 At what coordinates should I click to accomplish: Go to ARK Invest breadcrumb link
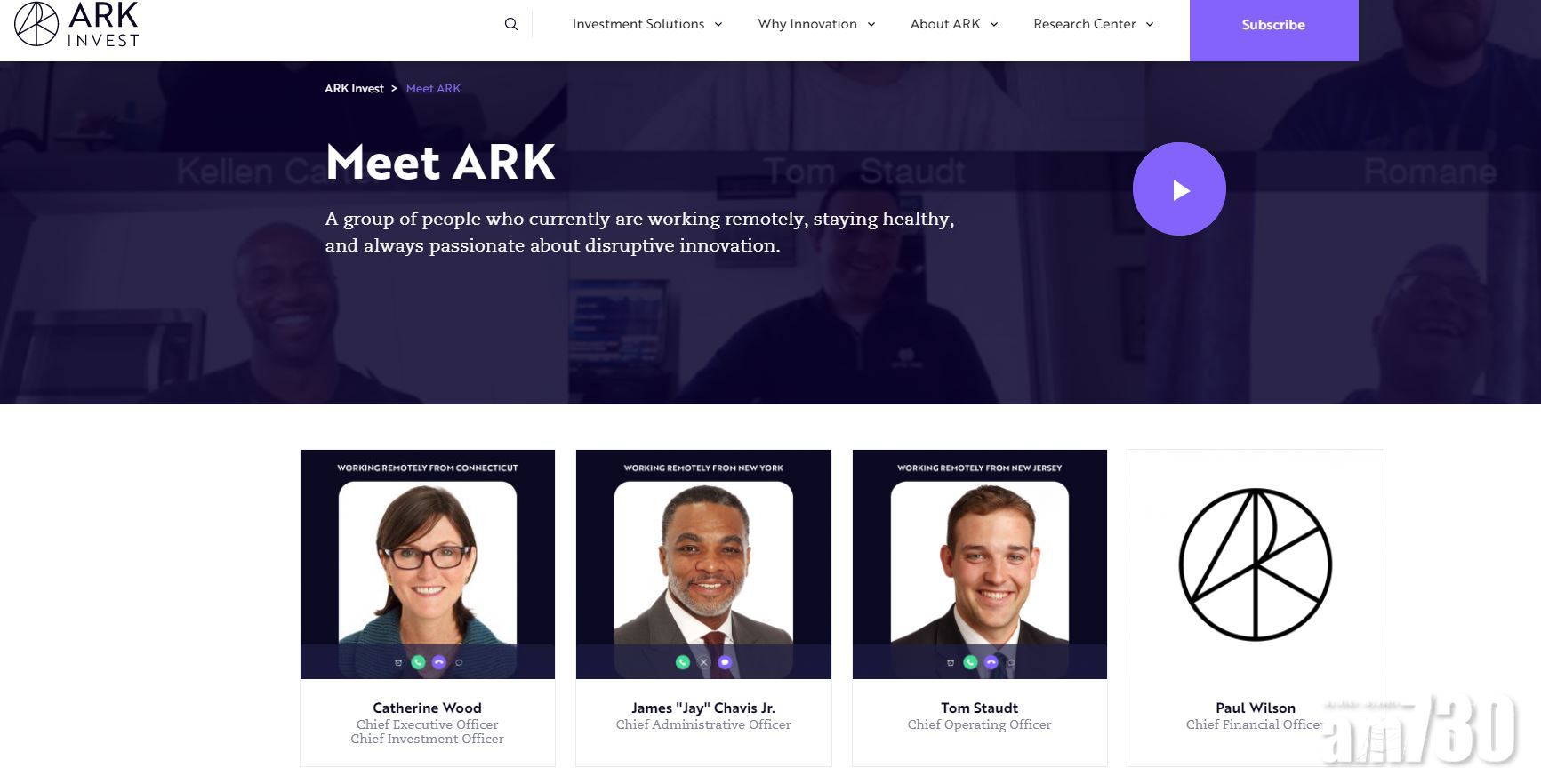point(354,88)
